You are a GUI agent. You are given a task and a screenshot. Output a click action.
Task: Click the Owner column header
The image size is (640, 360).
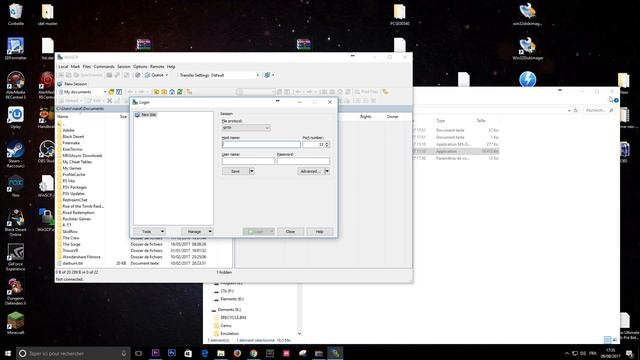click(392, 117)
